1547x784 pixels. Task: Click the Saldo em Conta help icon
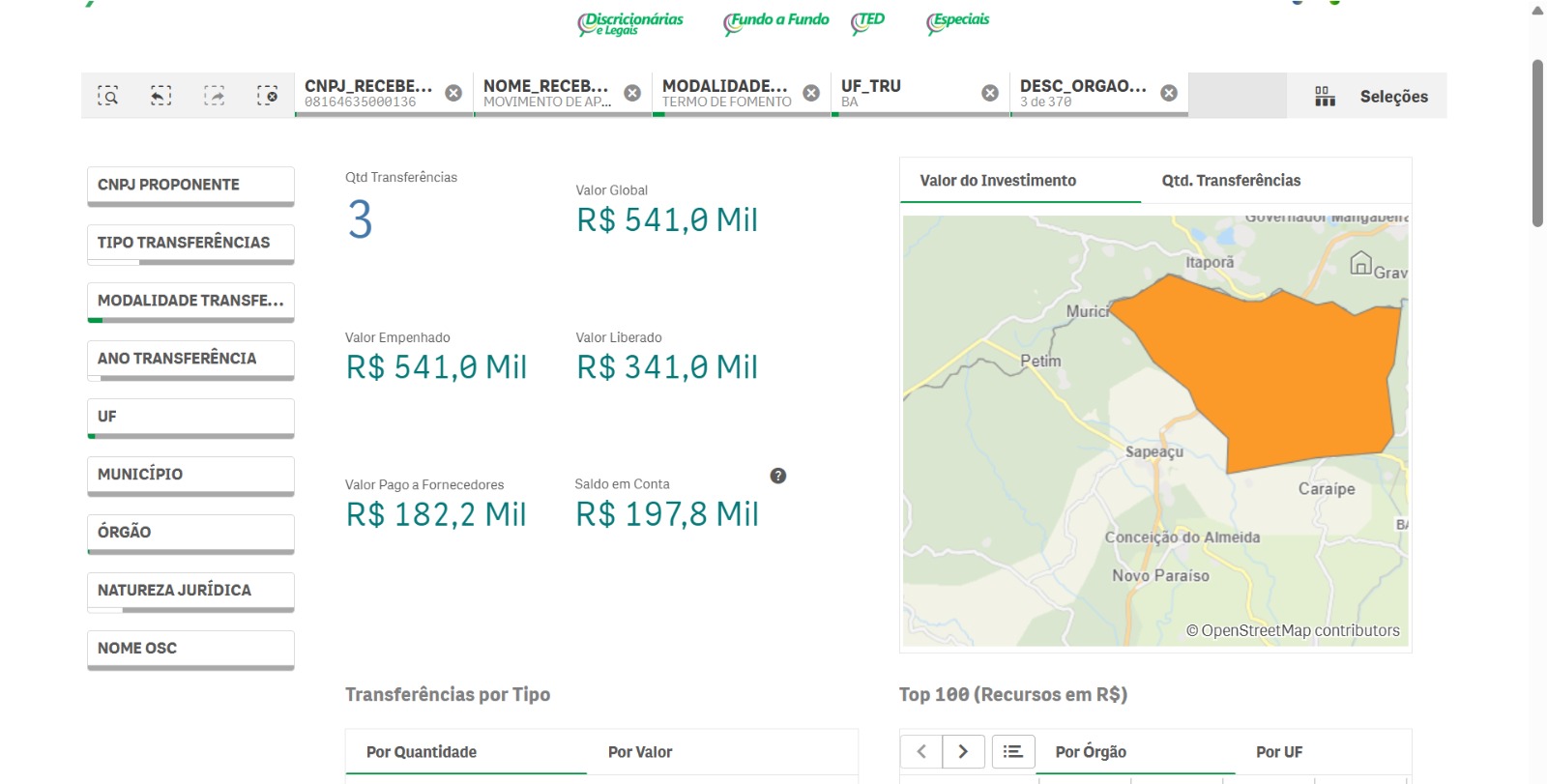pos(777,476)
